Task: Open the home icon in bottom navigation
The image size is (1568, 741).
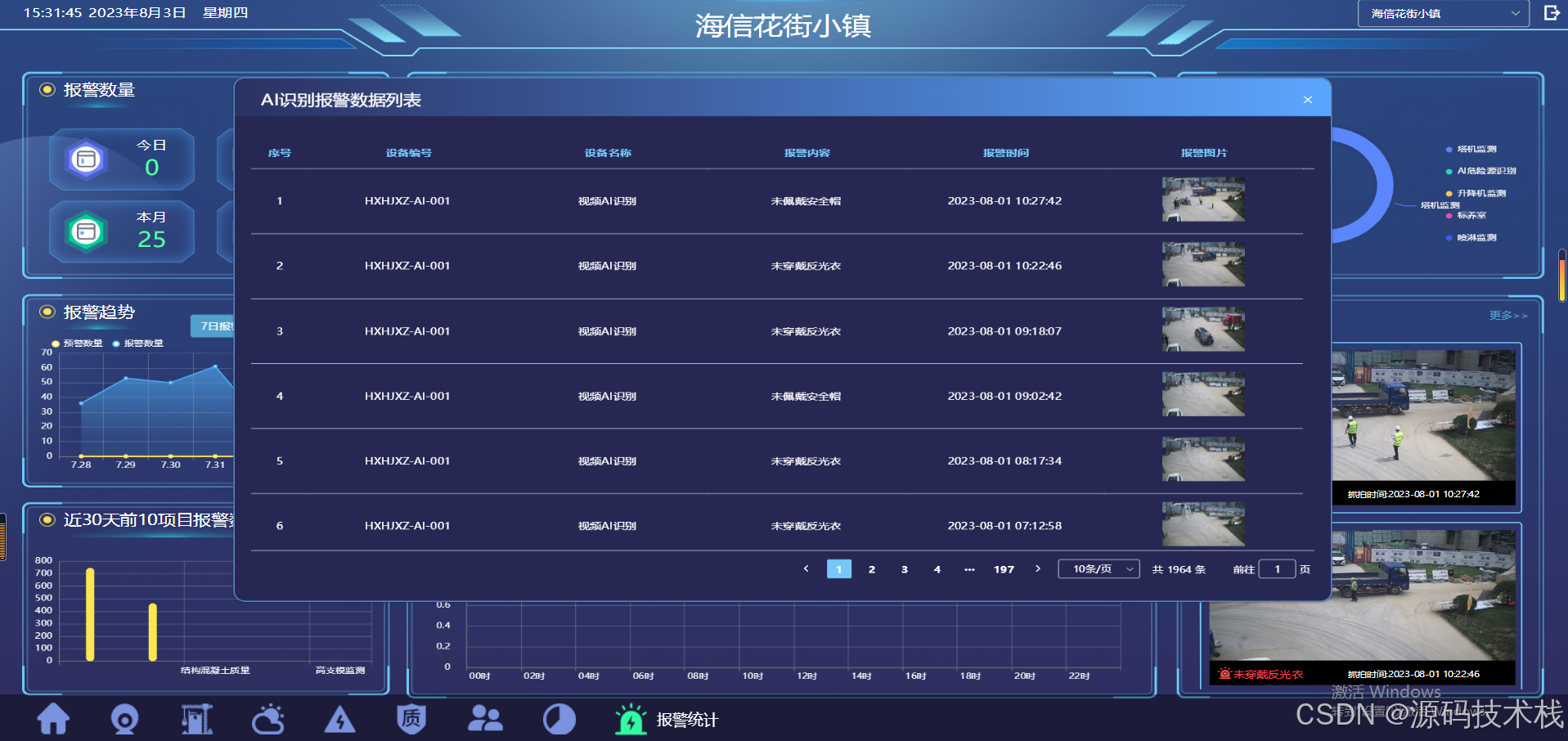Action: click(x=53, y=719)
